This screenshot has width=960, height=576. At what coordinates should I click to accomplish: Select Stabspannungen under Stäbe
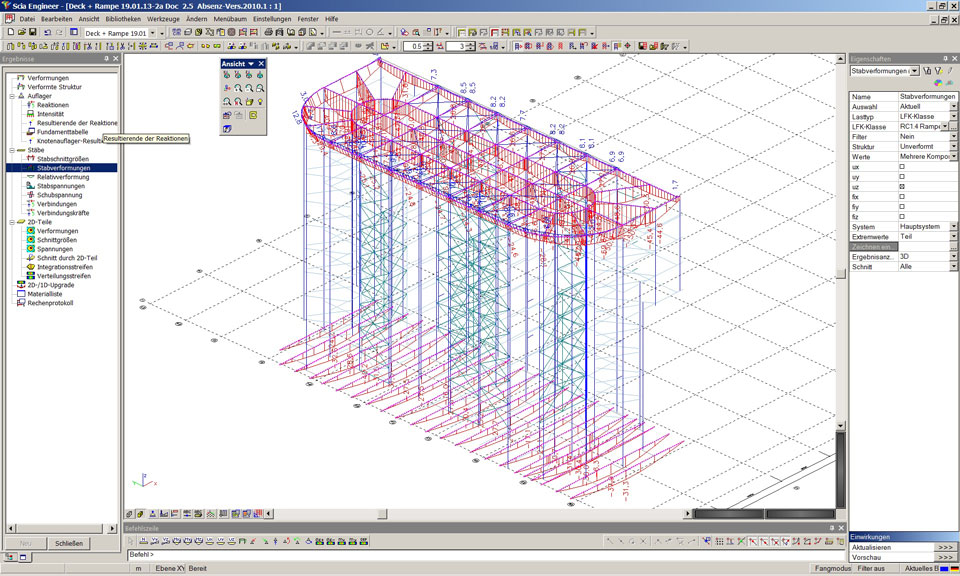pos(62,186)
